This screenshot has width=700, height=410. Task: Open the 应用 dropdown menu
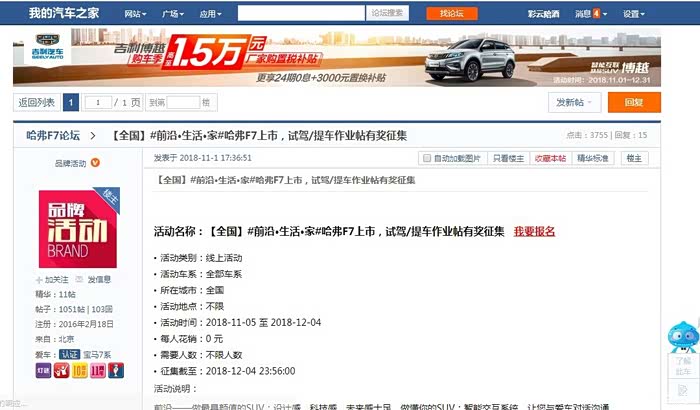click(x=210, y=14)
